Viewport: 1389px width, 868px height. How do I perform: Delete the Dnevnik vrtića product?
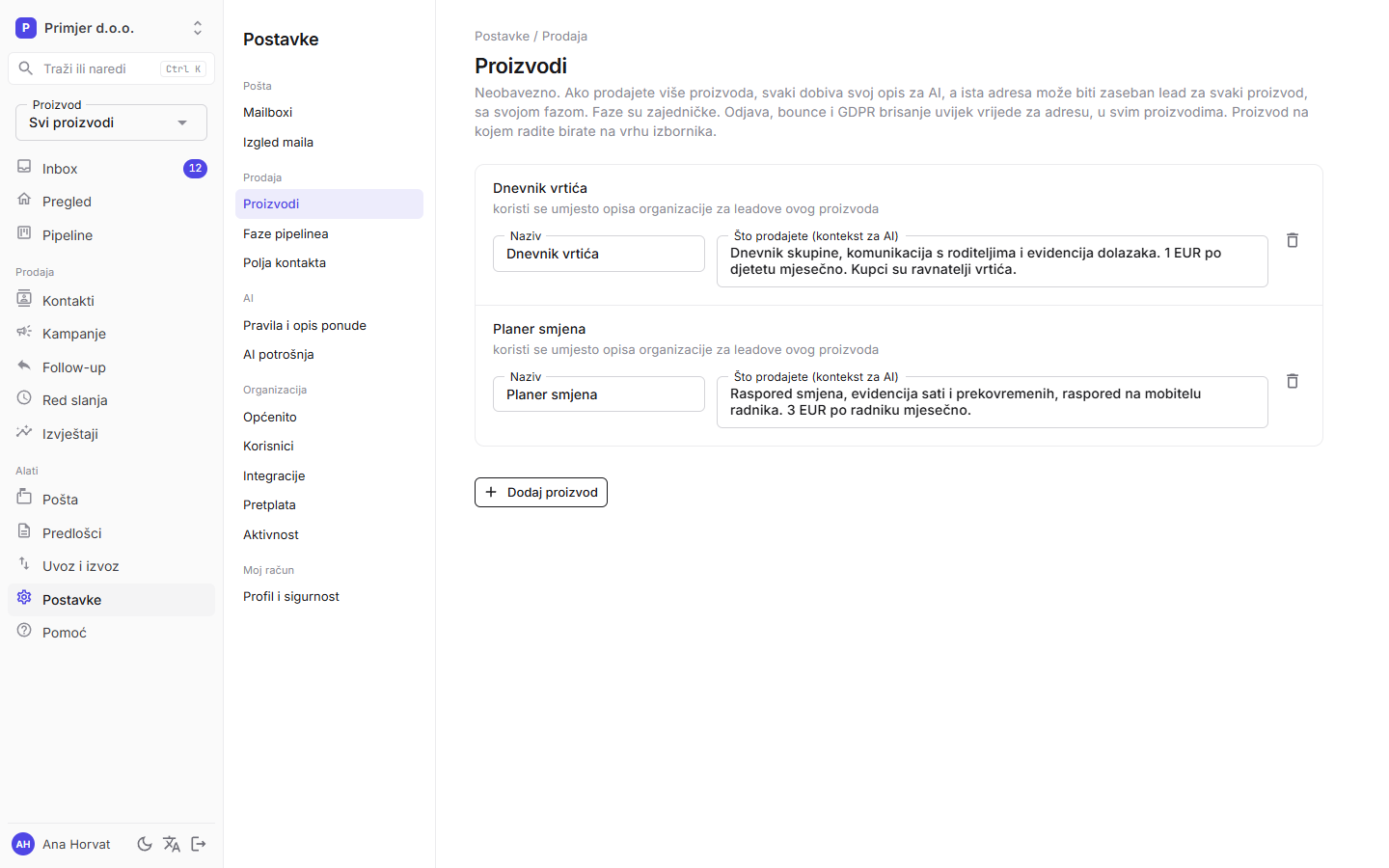pos(1293,240)
